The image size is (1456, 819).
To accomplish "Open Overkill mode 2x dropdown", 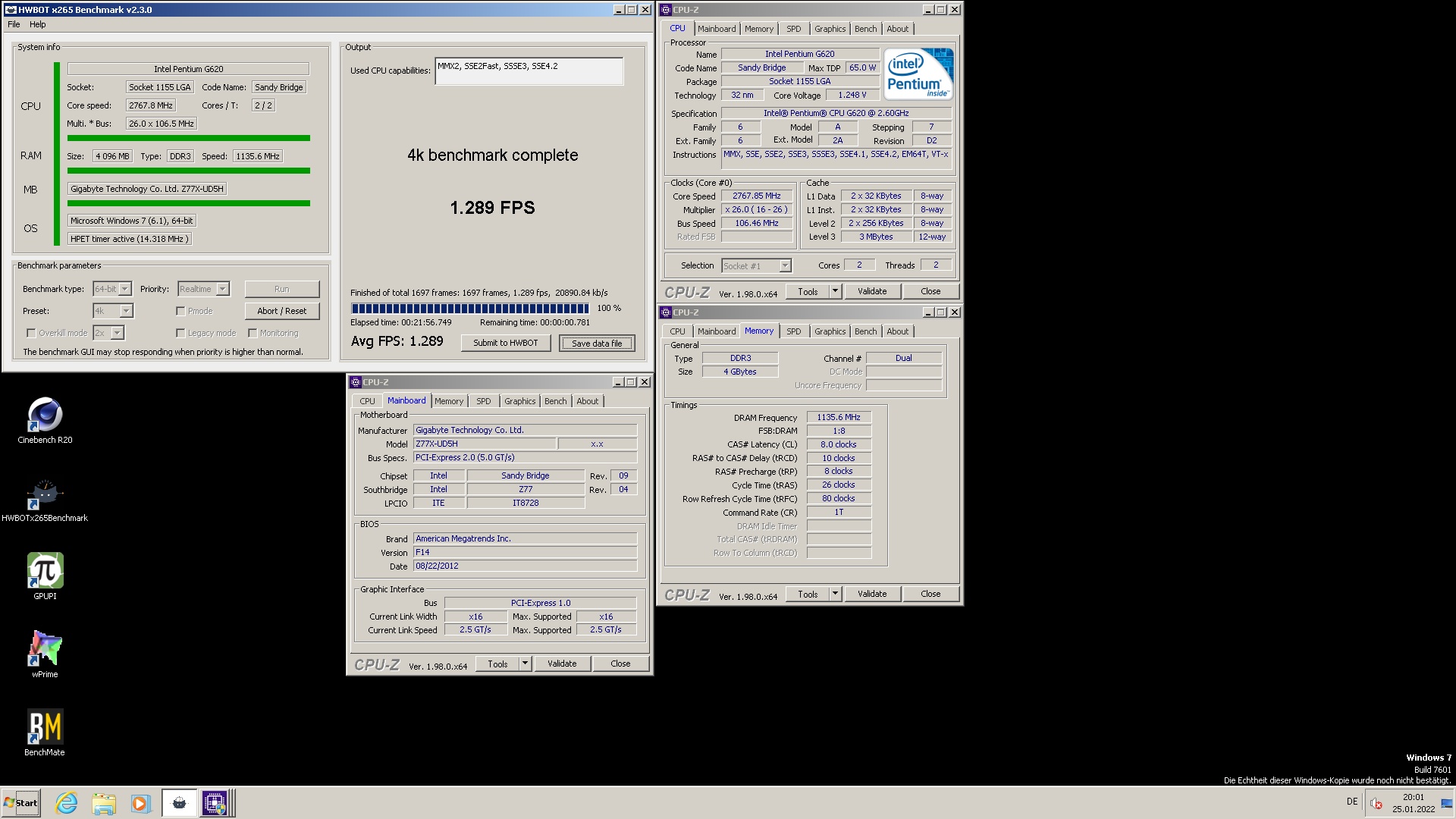I will (x=117, y=333).
